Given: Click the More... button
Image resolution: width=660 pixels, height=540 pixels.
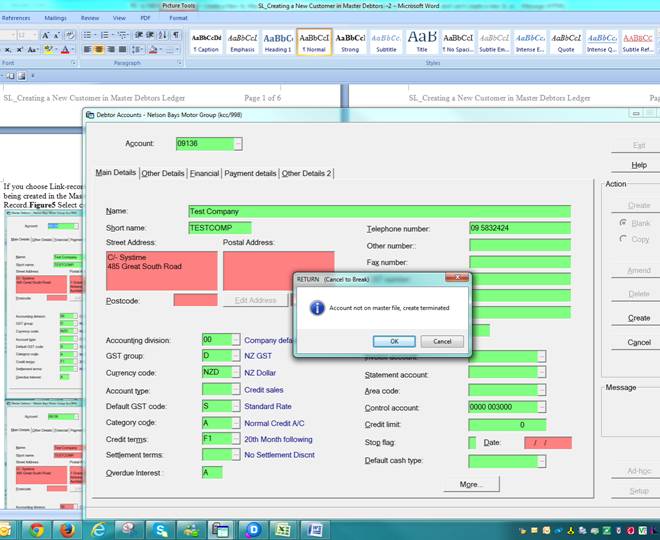Looking at the screenshot, I should 471,484.
